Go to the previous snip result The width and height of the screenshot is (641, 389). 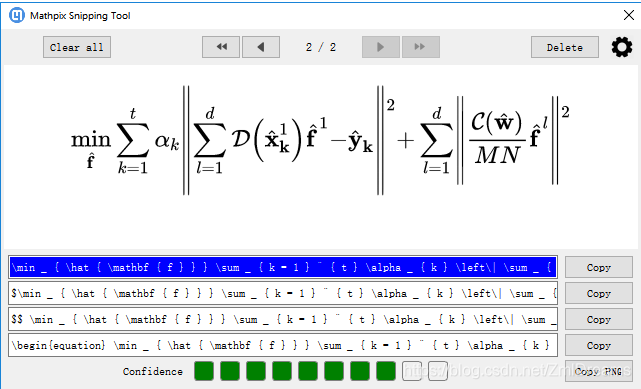point(261,47)
